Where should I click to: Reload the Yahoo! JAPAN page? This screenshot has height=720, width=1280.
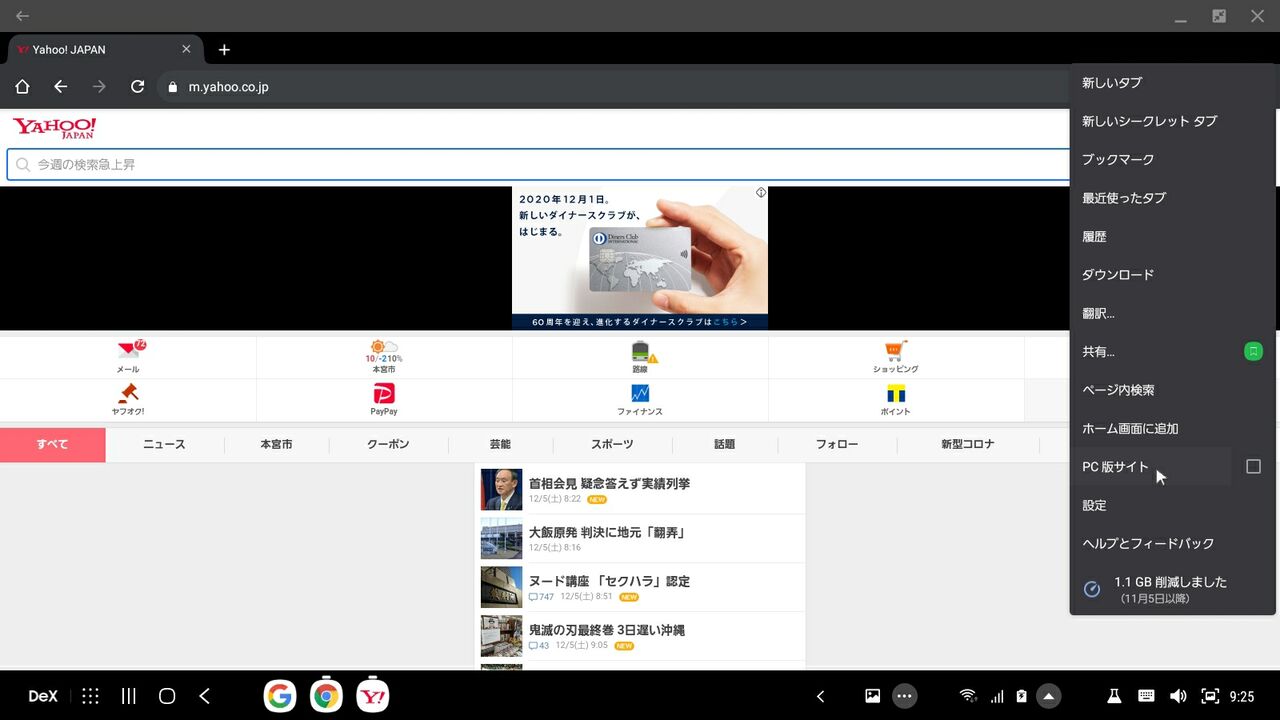pos(138,87)
